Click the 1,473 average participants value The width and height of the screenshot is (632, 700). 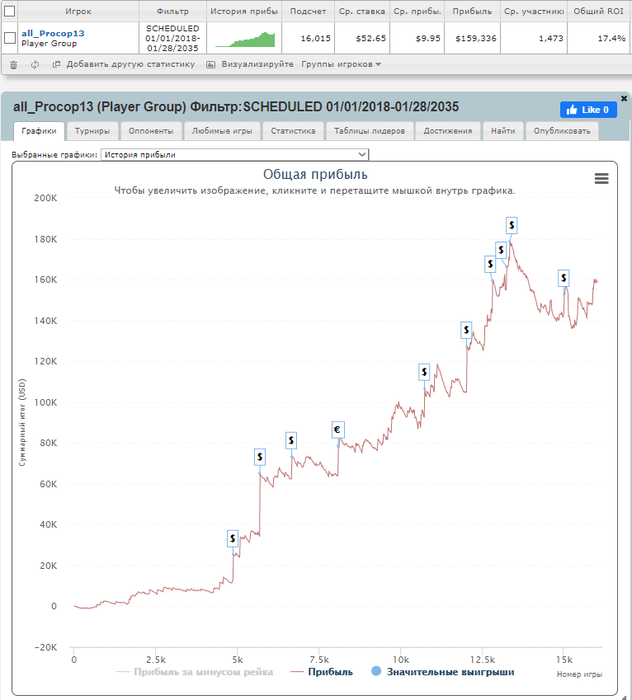point(551,38)
